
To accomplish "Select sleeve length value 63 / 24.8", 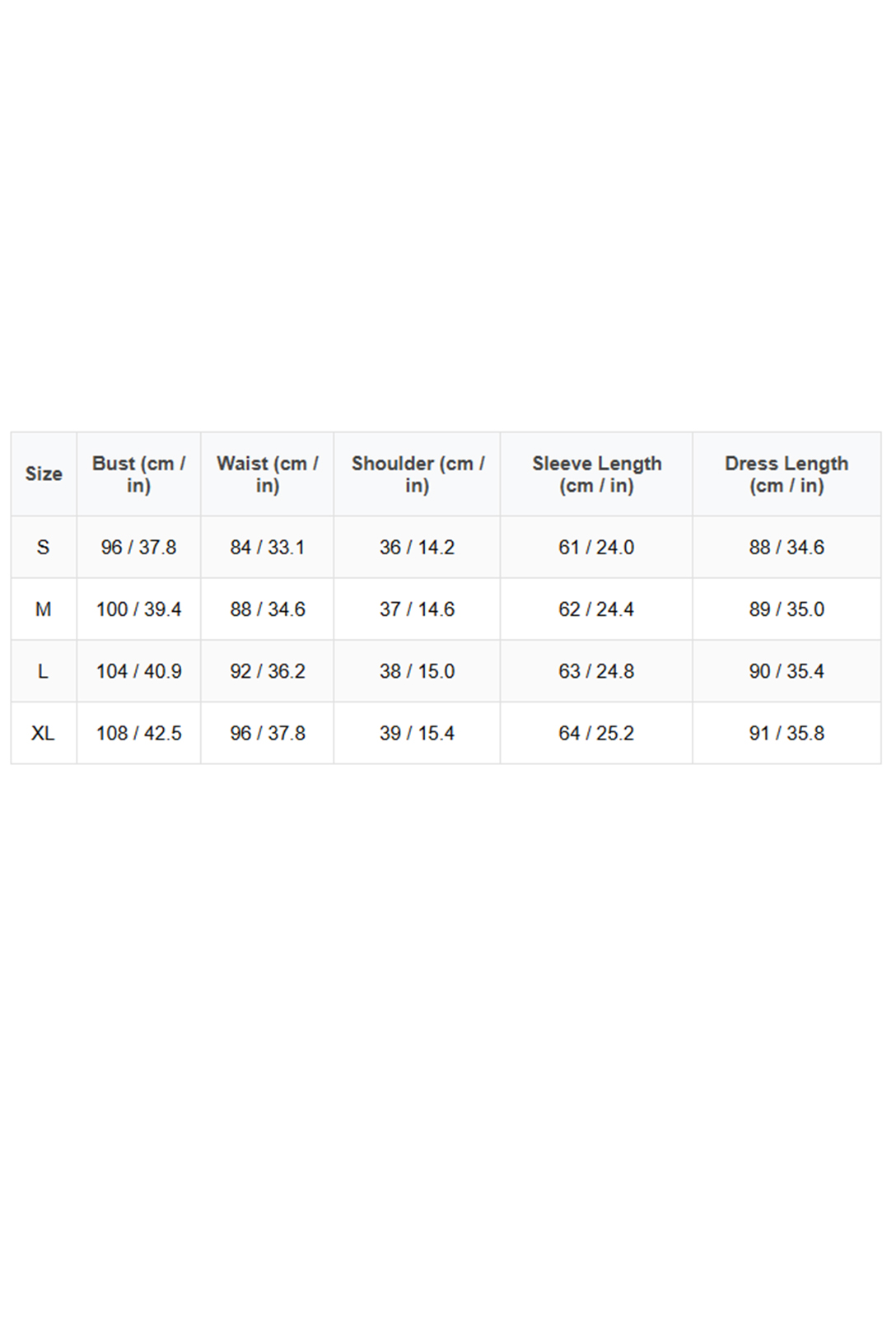I will tap(596, 671).
